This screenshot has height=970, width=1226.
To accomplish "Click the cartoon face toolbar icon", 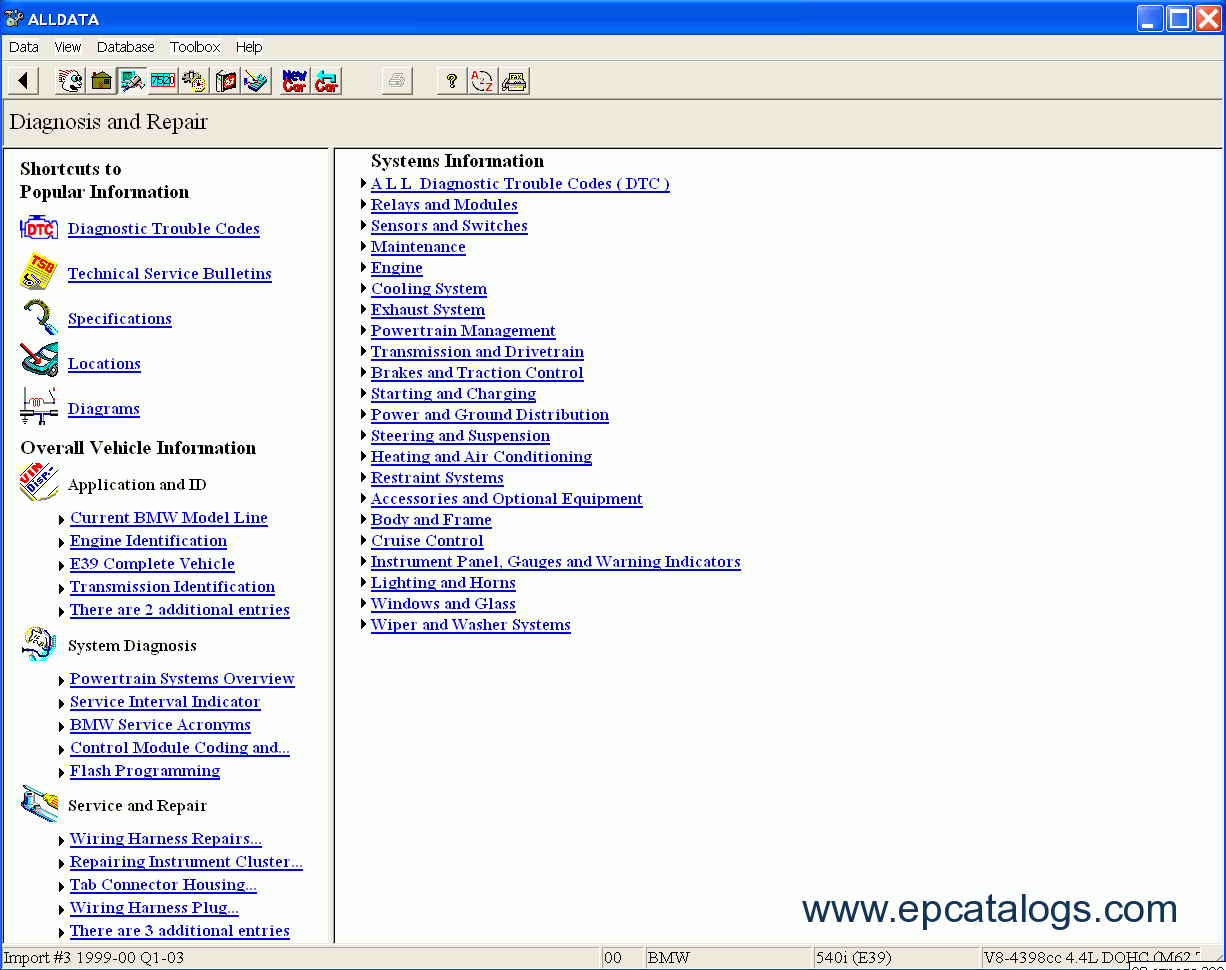I will pos(70,81).
